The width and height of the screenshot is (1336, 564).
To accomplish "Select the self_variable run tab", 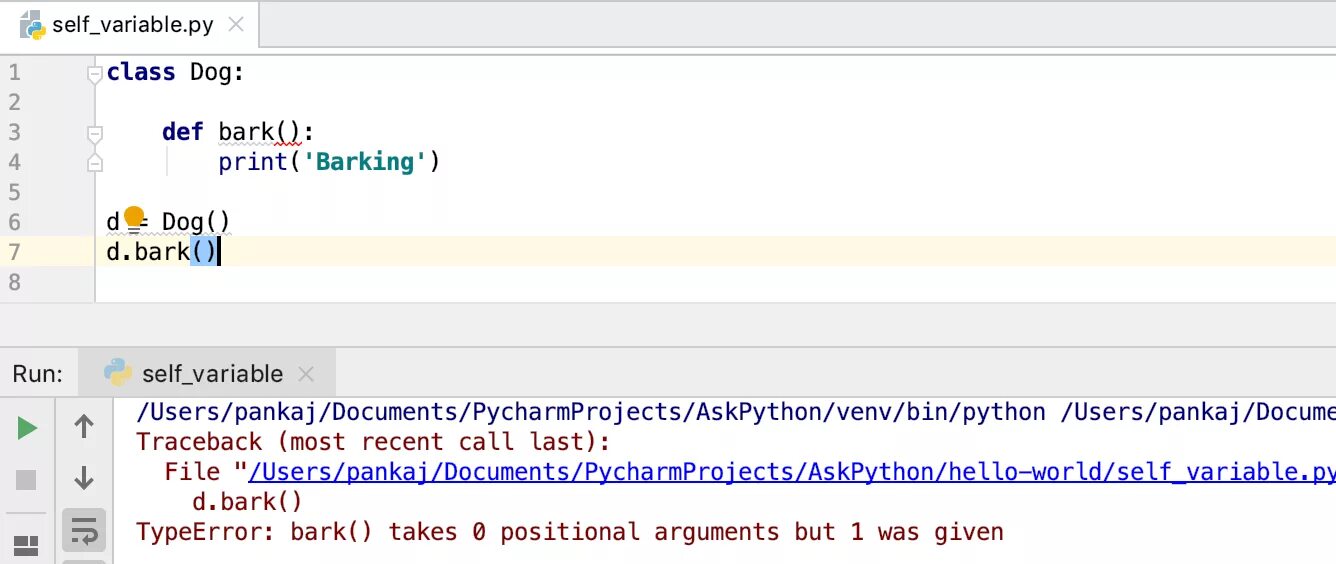I will [212, 374].
